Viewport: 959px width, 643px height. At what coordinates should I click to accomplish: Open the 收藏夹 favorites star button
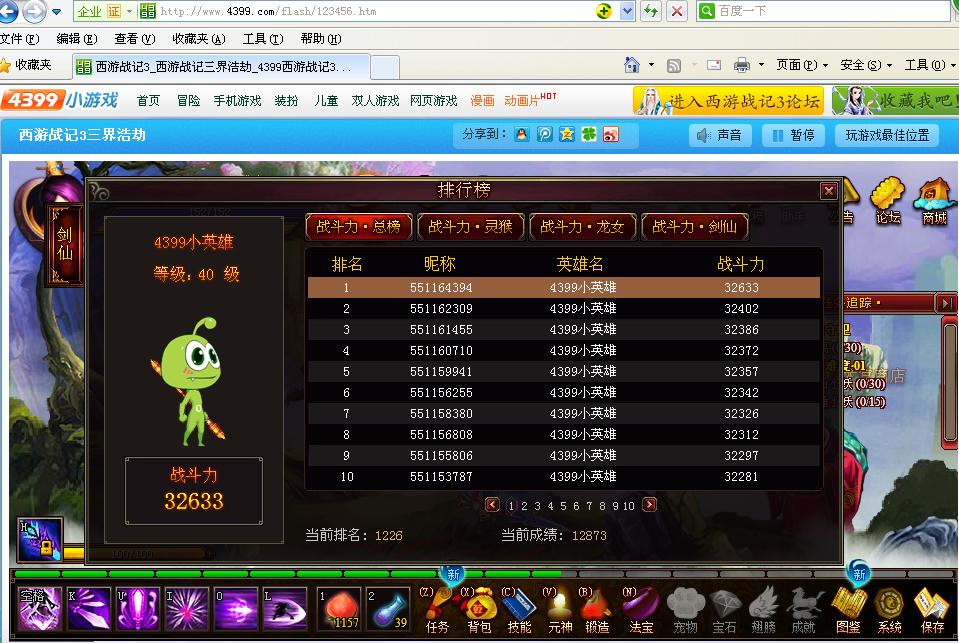(x=26, y=65)
